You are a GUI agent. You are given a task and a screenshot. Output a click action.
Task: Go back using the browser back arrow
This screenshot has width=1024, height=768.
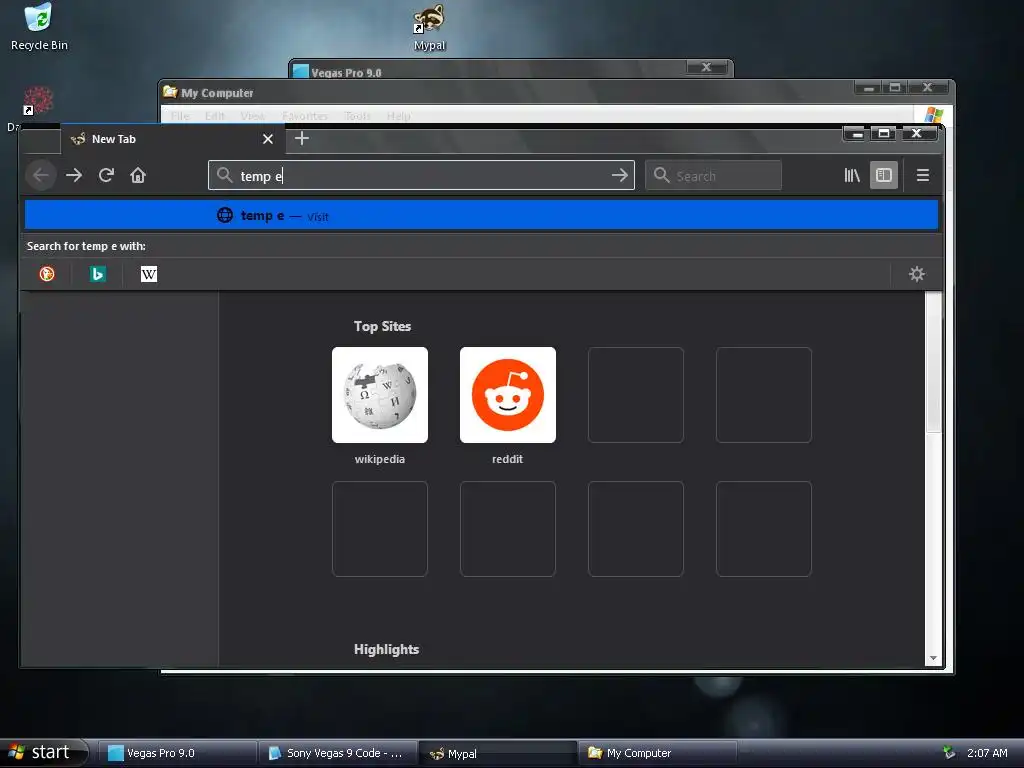40,175
